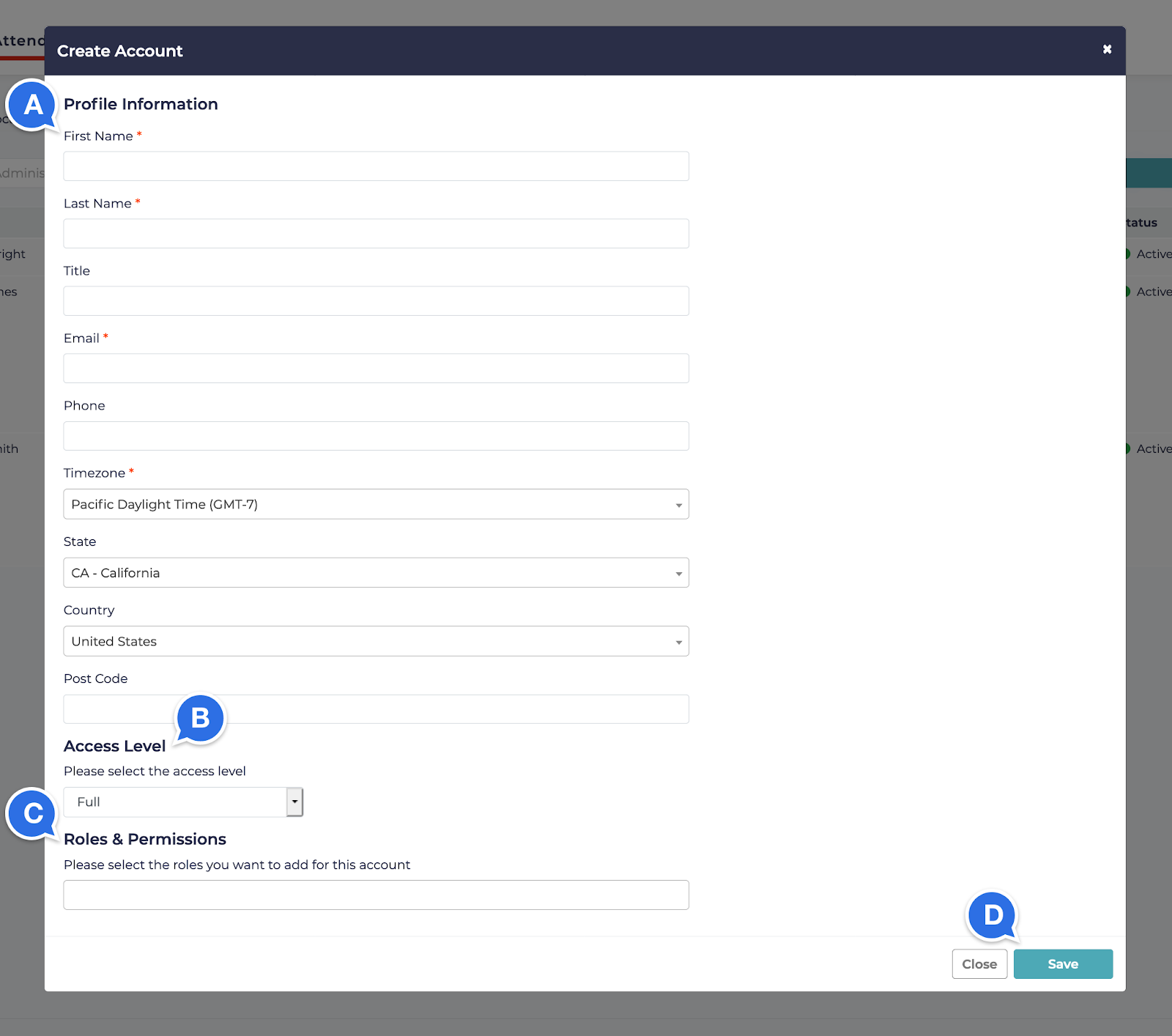Click into the Last Name field
The width and height of the screenshot is (1172, 1036).
click(376, 234)
